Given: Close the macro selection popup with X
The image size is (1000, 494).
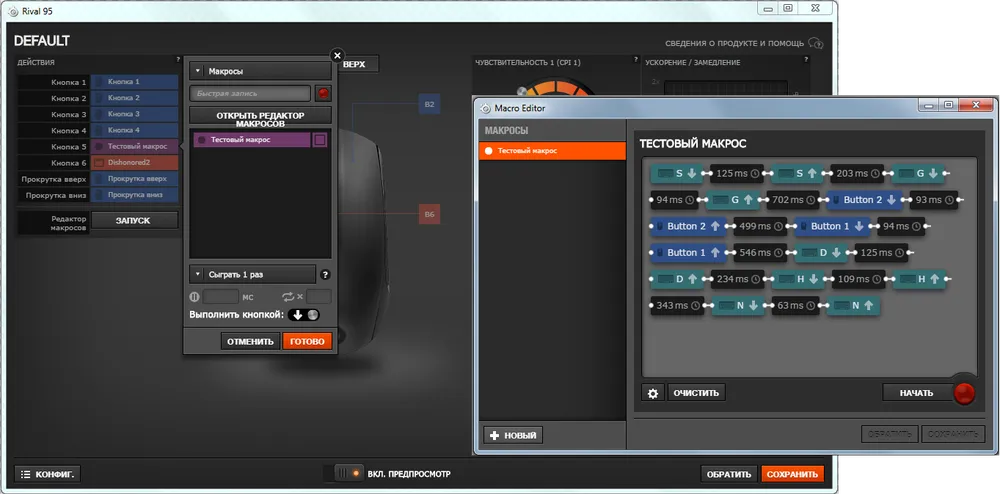Looking at the screenshot, I should pyautogui.click(x=337, y=56).
